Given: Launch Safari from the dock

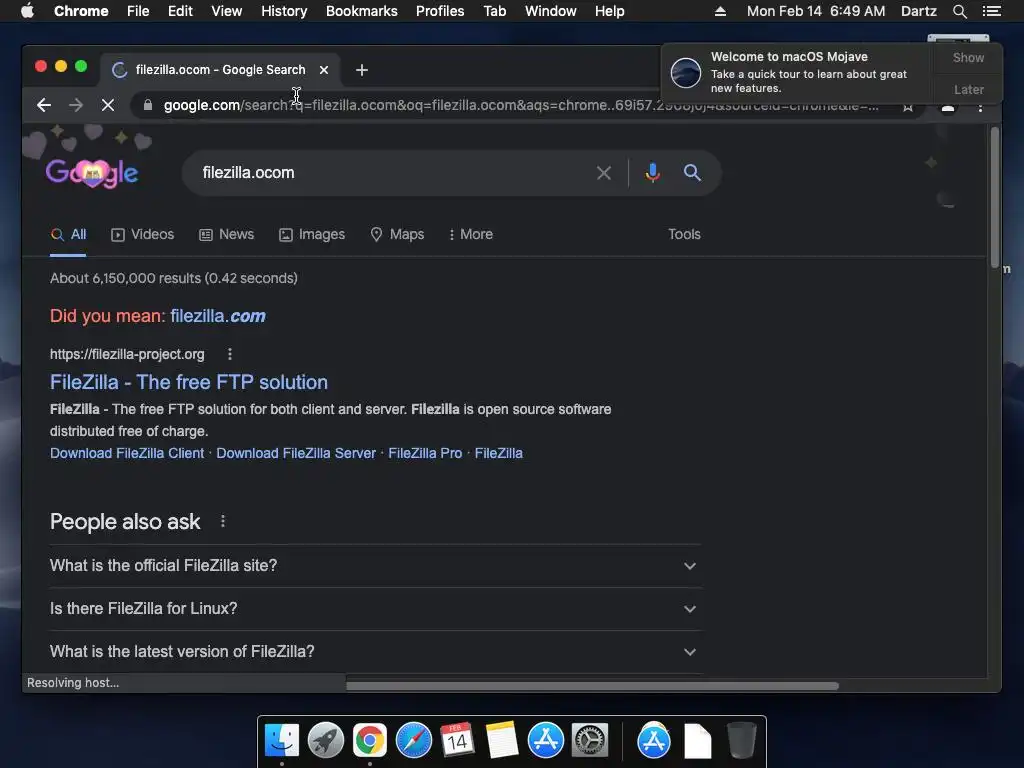Looking at the screenshot, I should [414, 741].
